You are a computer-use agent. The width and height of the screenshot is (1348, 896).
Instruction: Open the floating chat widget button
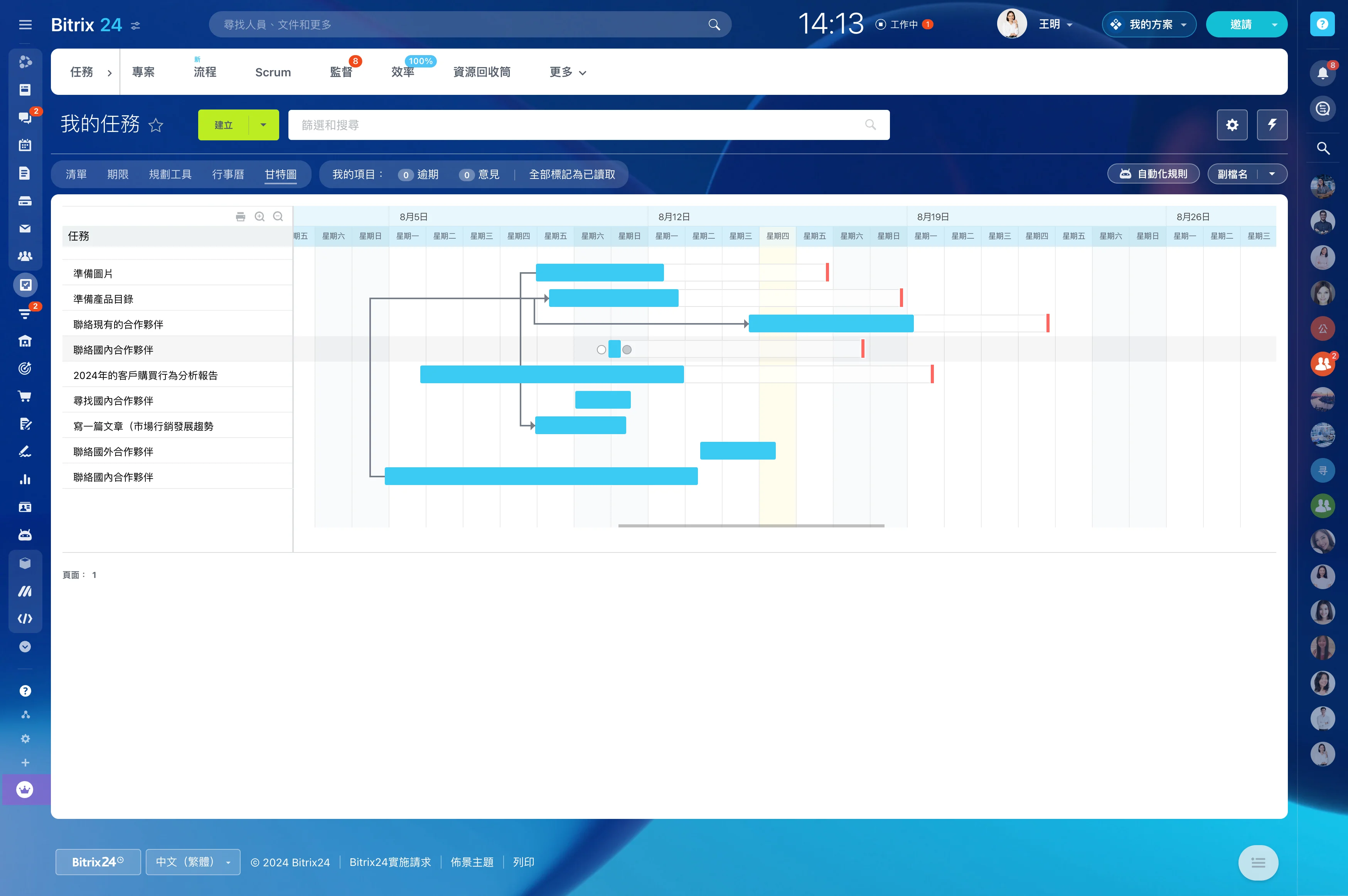tap(1258, 862)
